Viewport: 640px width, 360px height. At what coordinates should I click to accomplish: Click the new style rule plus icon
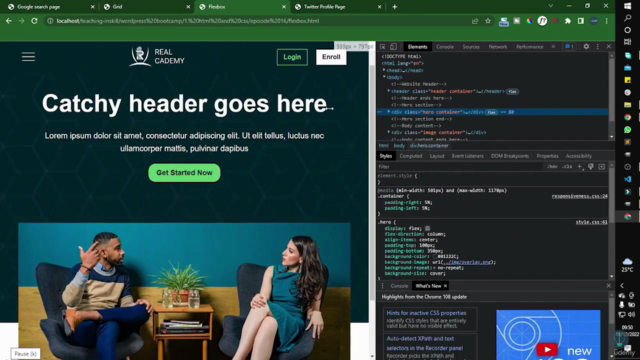click(580, 167)
